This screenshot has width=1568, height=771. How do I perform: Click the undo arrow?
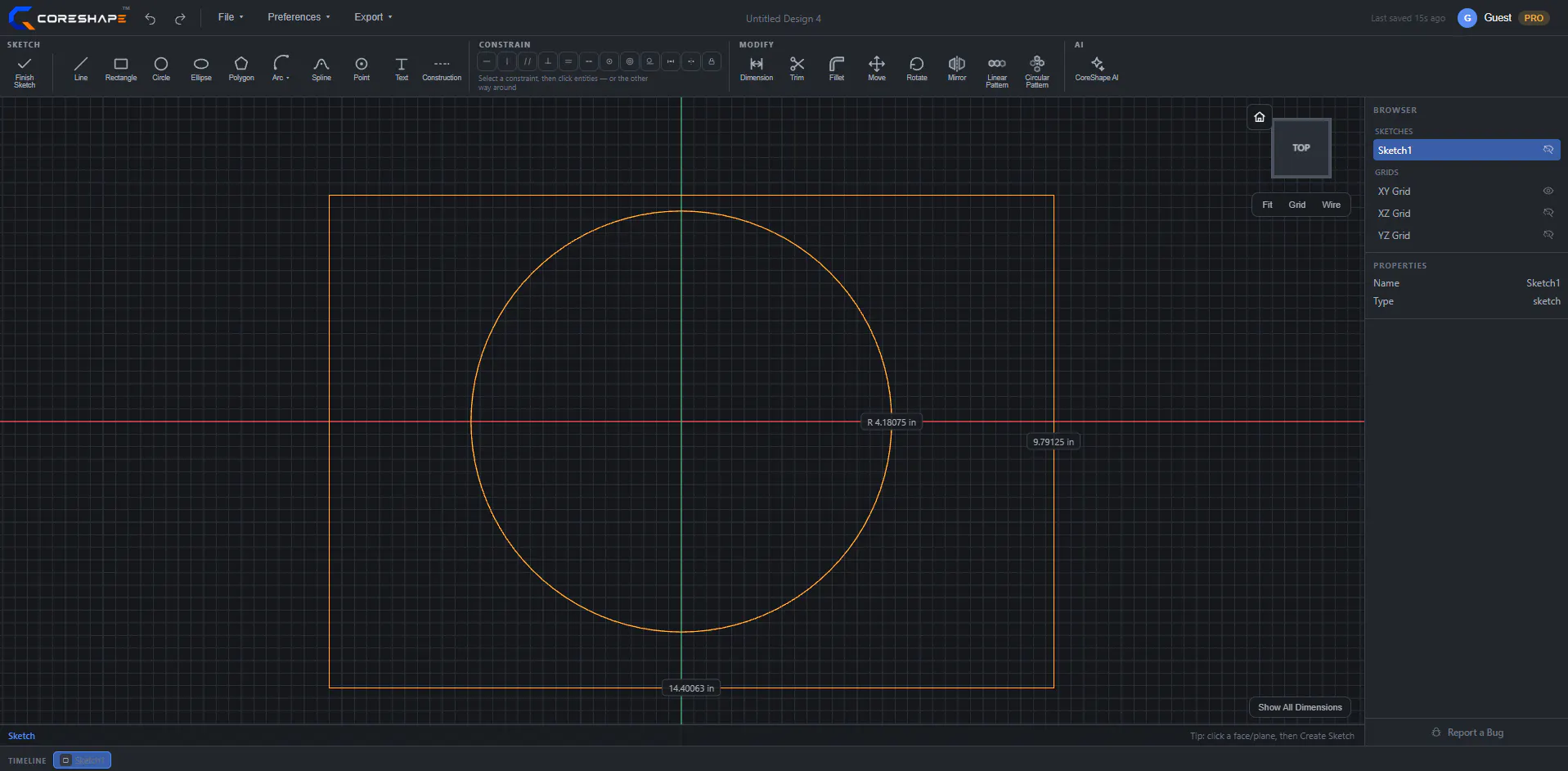pyautogui.click(x=151, y=18)
